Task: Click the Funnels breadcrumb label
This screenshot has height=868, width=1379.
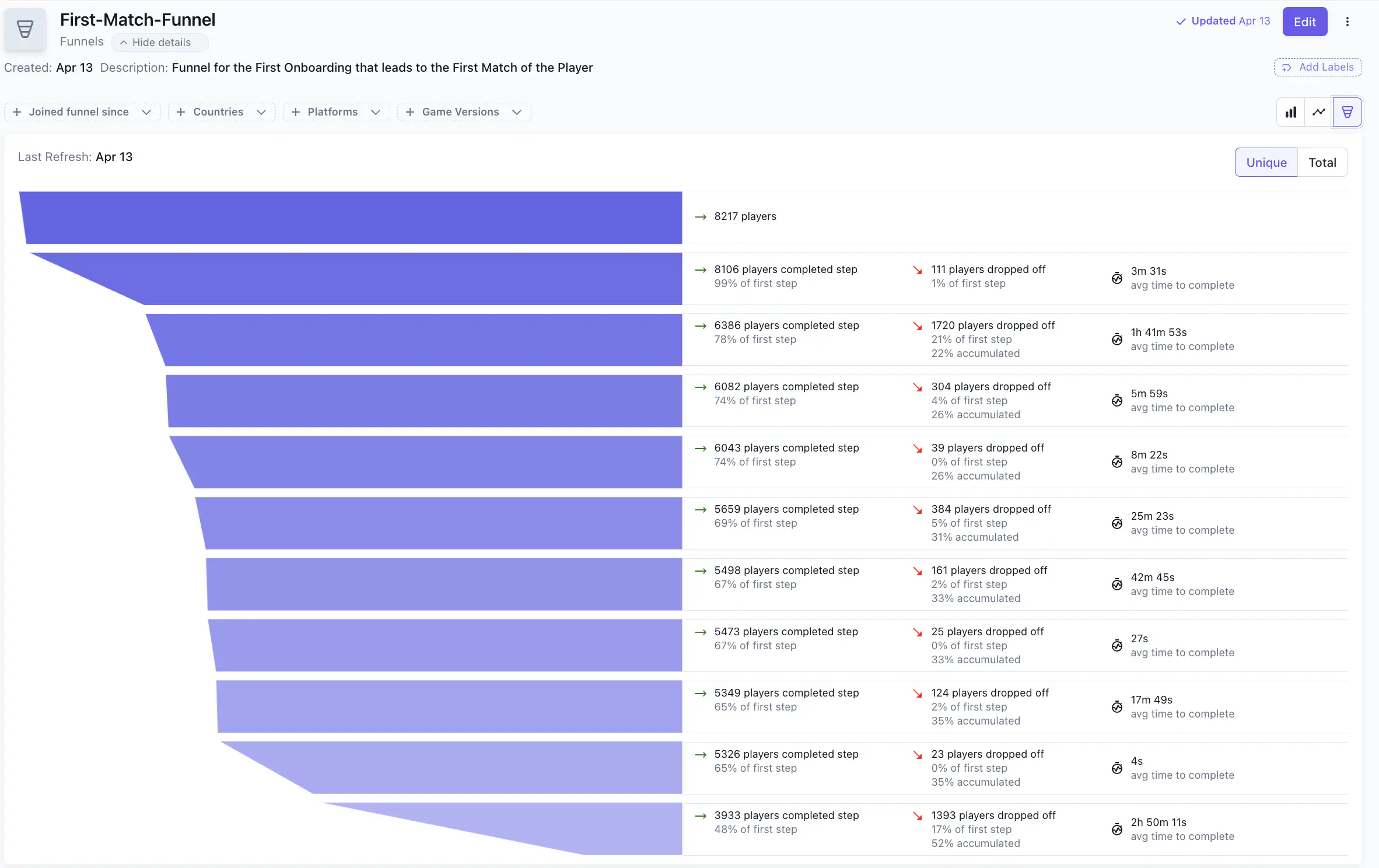Action: 82,42
